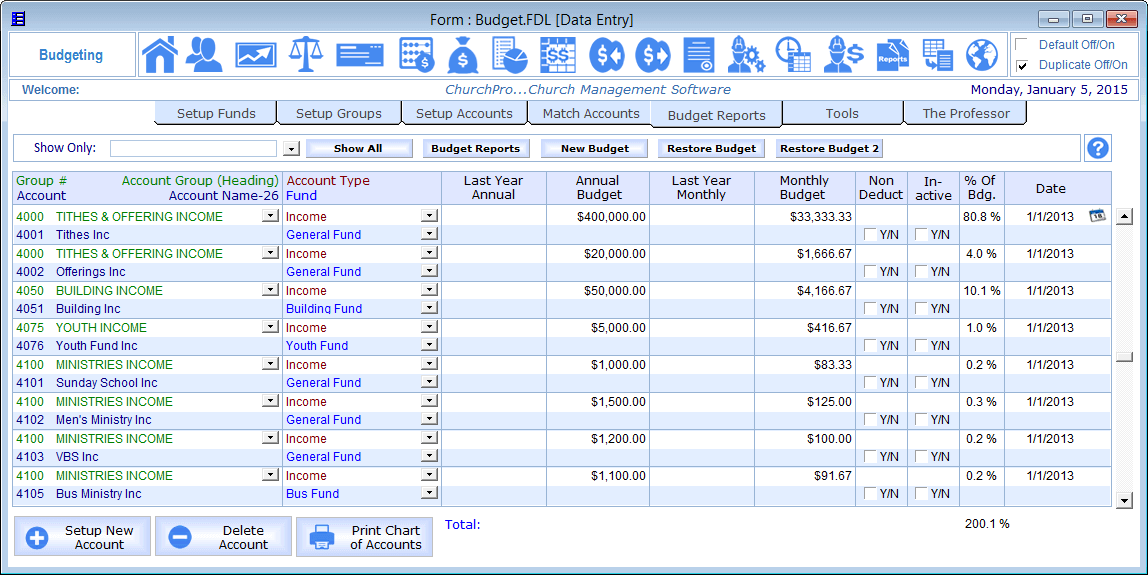
Task: Click the spreadsheet export icon
Action: tap(938, 55)
